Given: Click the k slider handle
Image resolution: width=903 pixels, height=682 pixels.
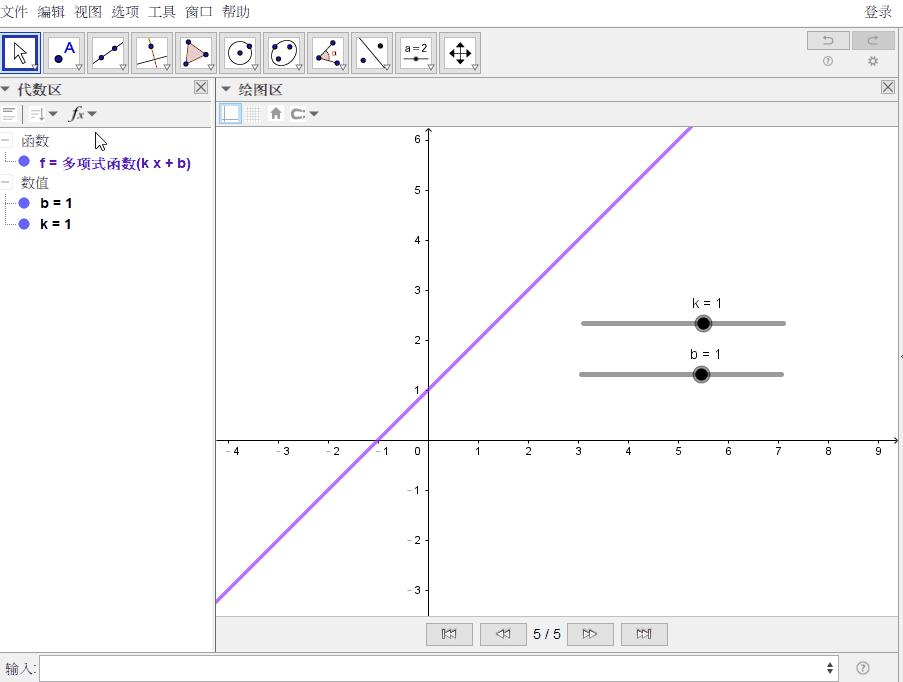Looking at the screenshot, I should (x=703, y=323).
